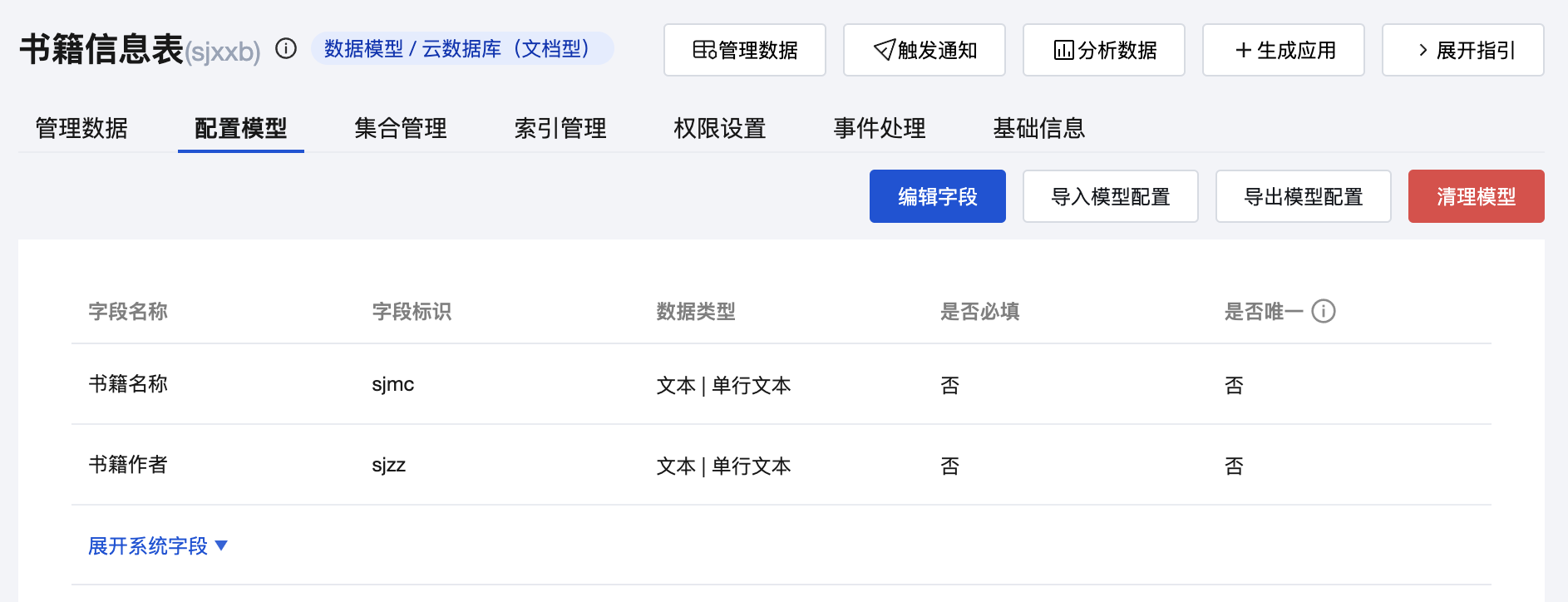The width and height of the screenshot is (1568, 602).
Task: Switch to the 管理数据 tab
Action: point(81,128)
